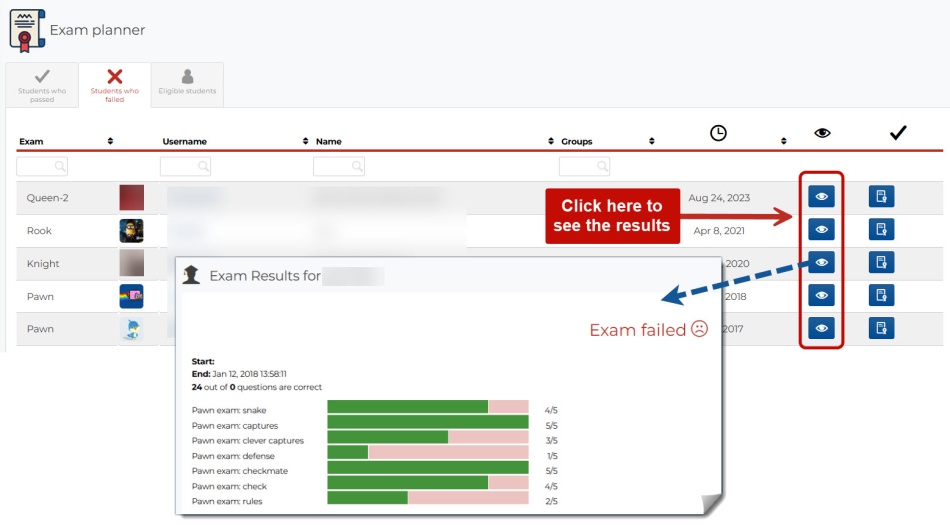Viewport: 950px width, 525px height.
Task: Sort by Groups column arrows
Action: pyautogui.click(x=651, y=141)
